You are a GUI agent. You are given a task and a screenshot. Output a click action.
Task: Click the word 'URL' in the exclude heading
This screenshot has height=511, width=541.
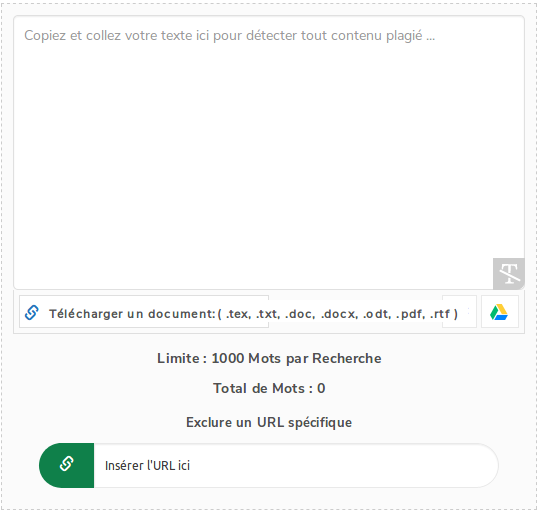(x=270, y=422)
